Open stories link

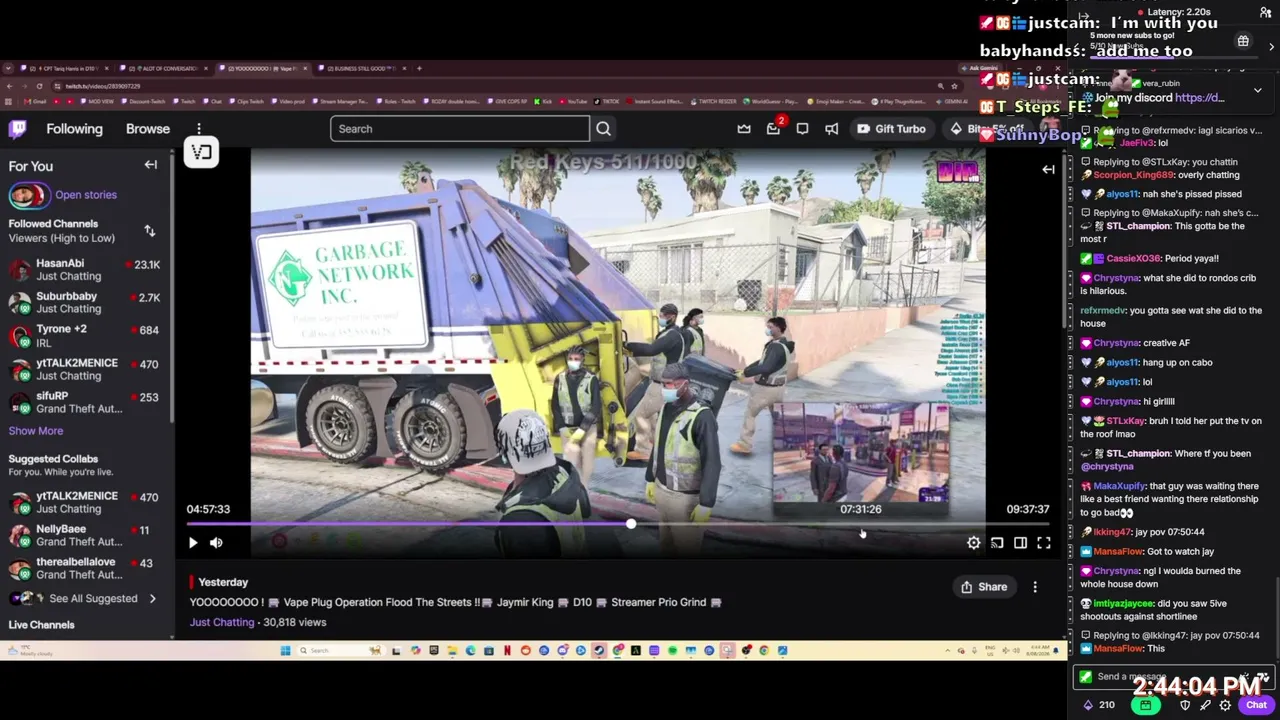coord(86,195)
